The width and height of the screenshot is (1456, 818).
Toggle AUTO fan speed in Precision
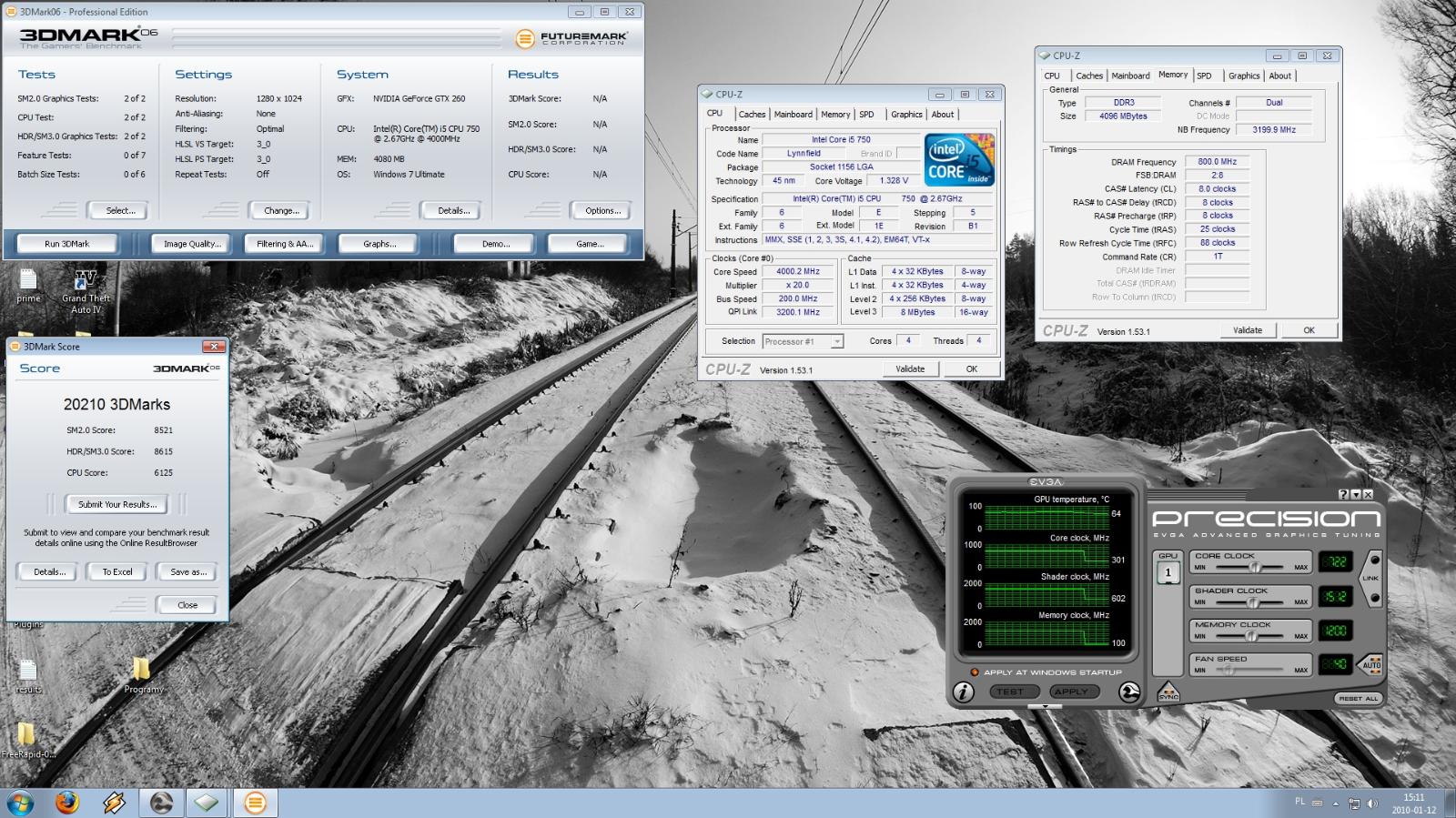(x=1371, y=665)
